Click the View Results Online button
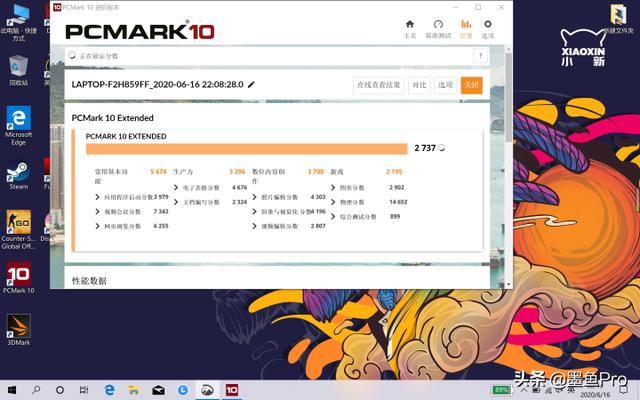The image size is (640, 400). [x=378, y=85]
